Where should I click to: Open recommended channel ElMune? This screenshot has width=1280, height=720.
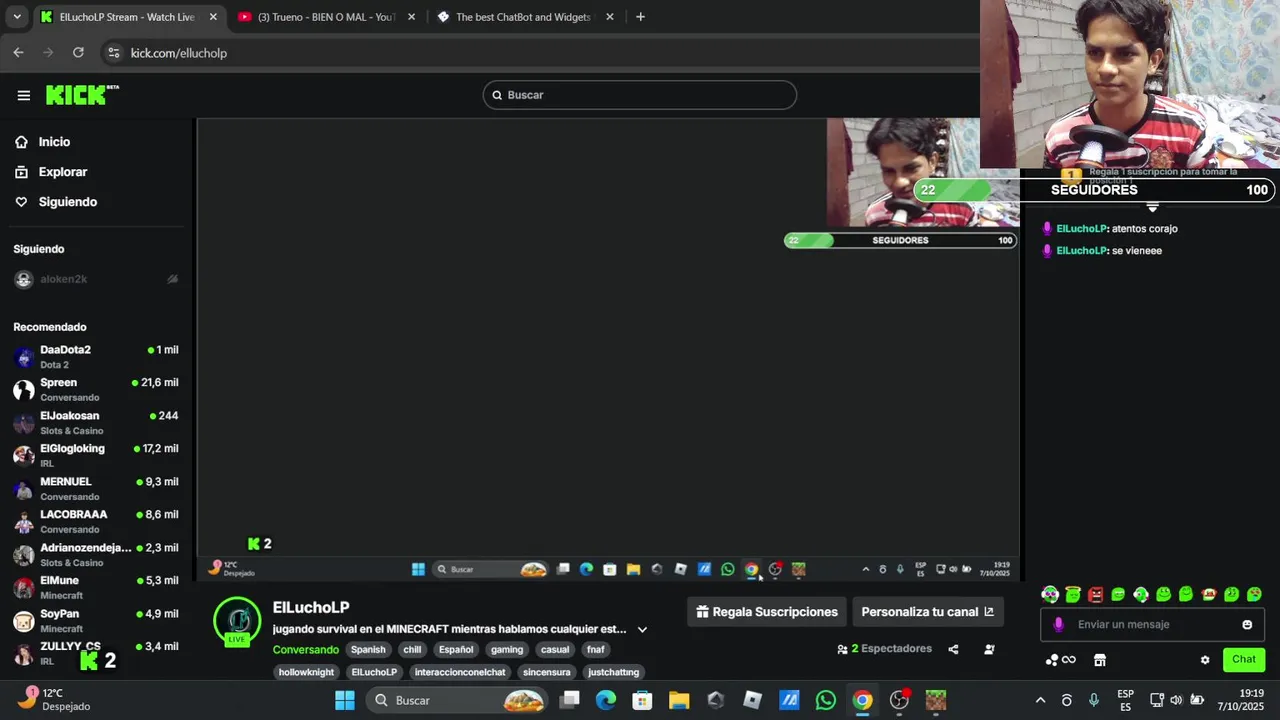(96, 587)
